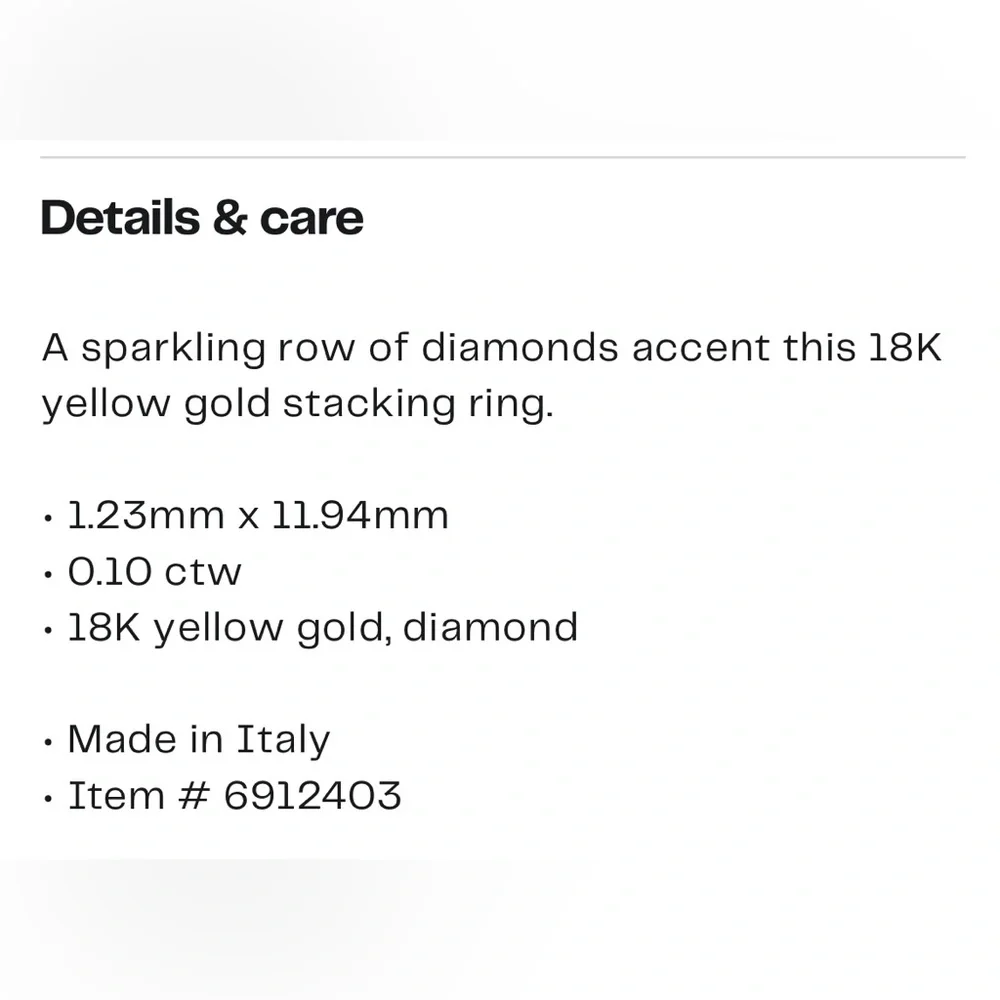
Task: Click the word "Made" in the origin line
Action: point(120,740)
